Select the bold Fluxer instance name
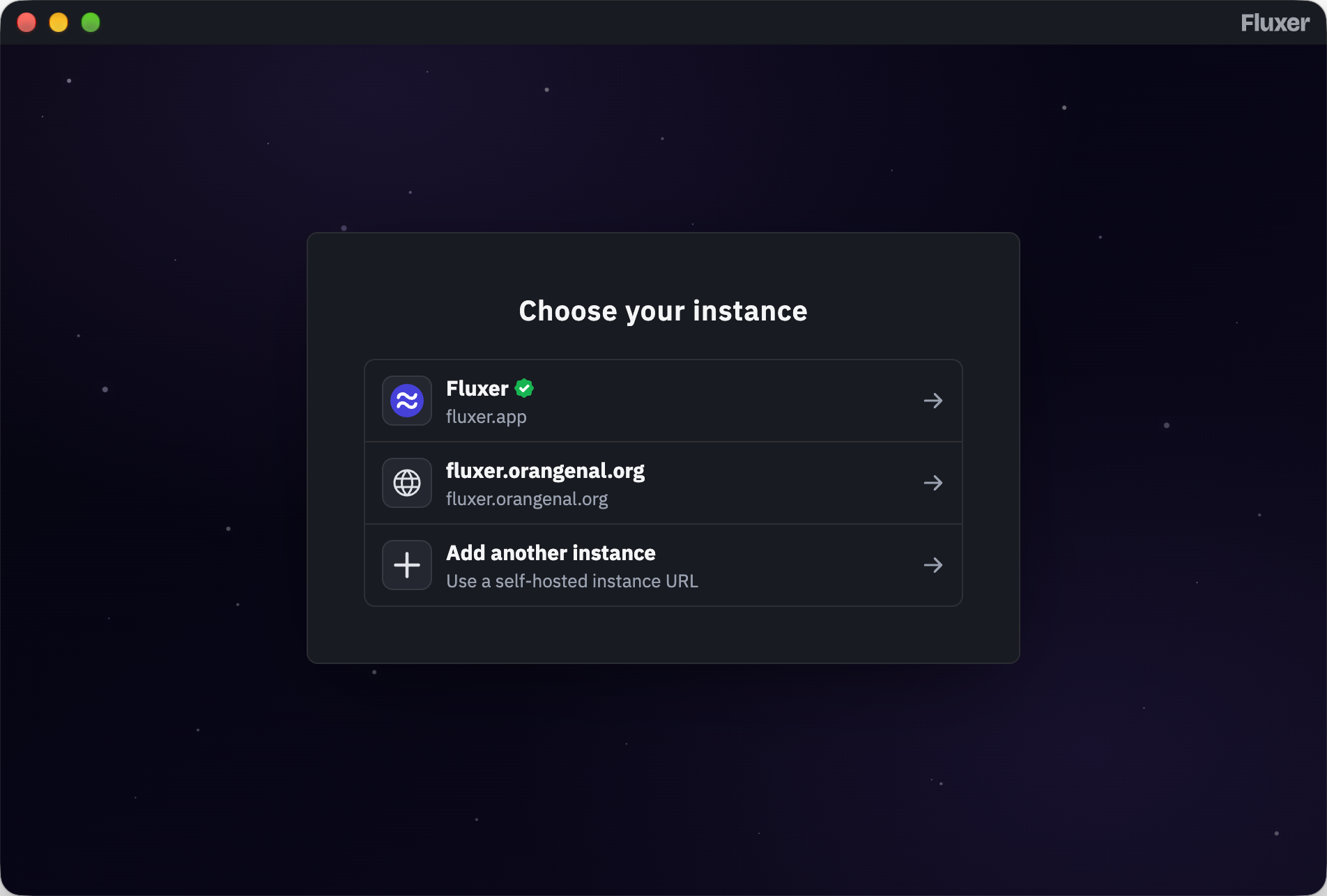Screen dimensions: 1327x896 point(477,388)
